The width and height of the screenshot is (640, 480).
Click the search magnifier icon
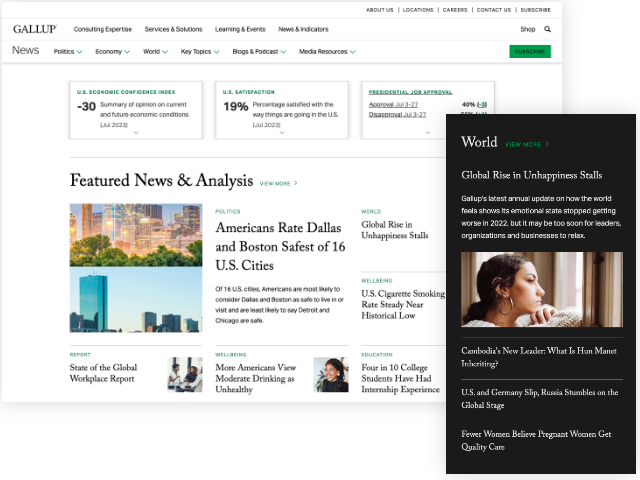[x=547, y=29]
